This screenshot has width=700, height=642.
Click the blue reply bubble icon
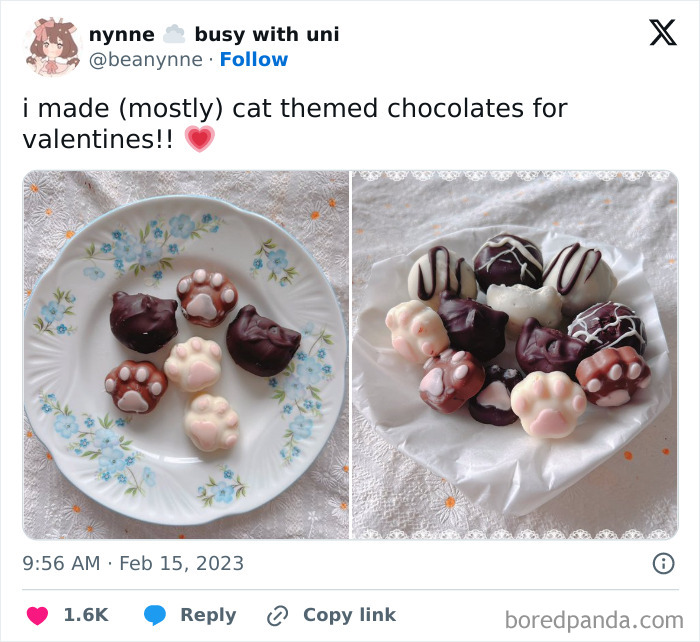click(154, 615)
